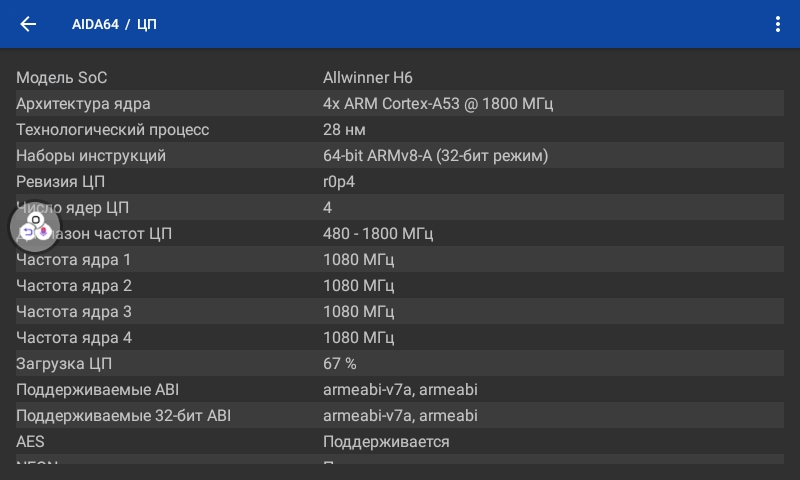Tap the Загрузка ЦП row

click(x=400, y=363)
